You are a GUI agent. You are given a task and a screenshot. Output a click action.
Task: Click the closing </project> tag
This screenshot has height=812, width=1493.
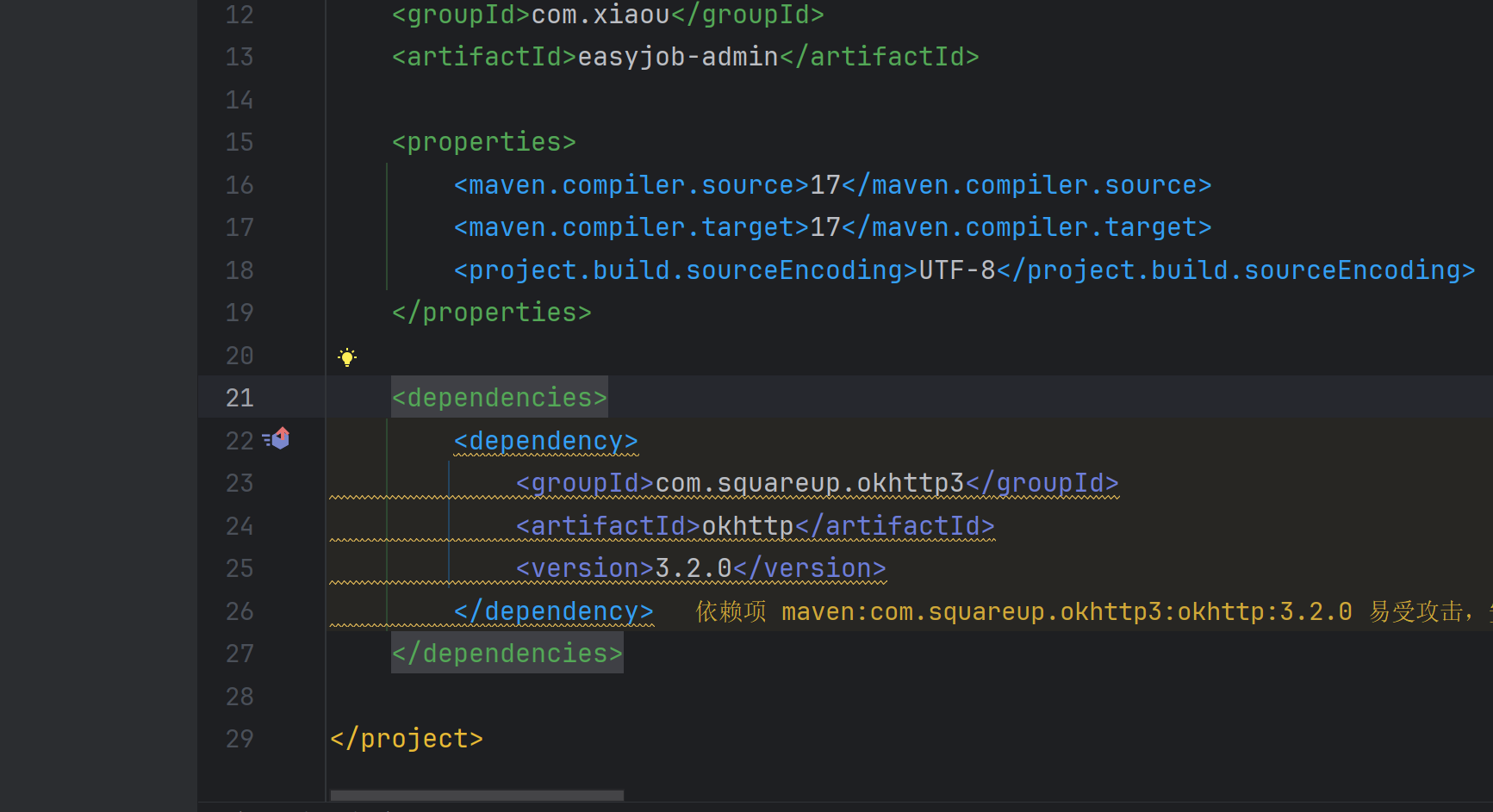(x=406, y=739)
